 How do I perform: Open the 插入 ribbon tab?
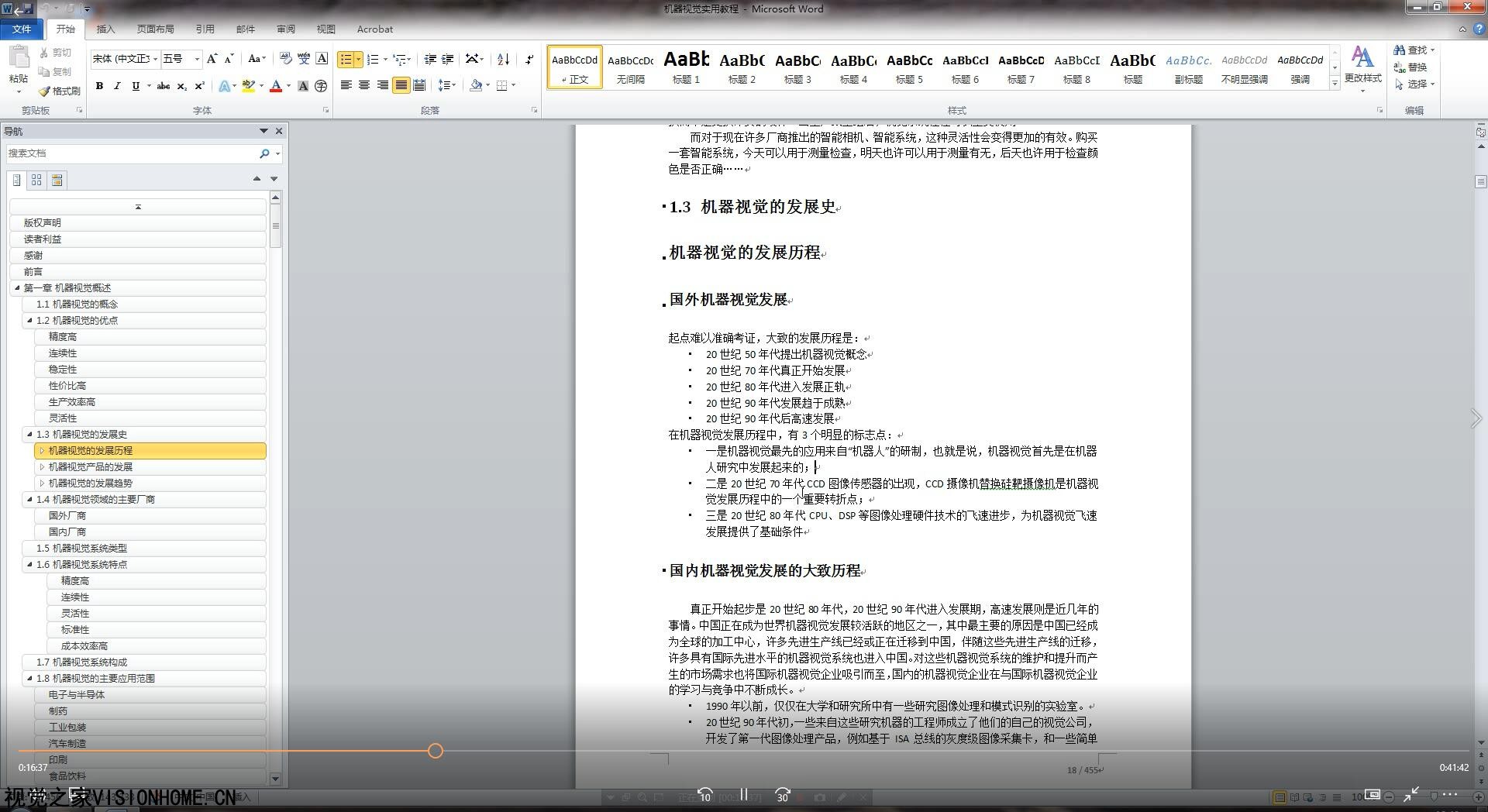pyautogui.click(x=105, y=29)
